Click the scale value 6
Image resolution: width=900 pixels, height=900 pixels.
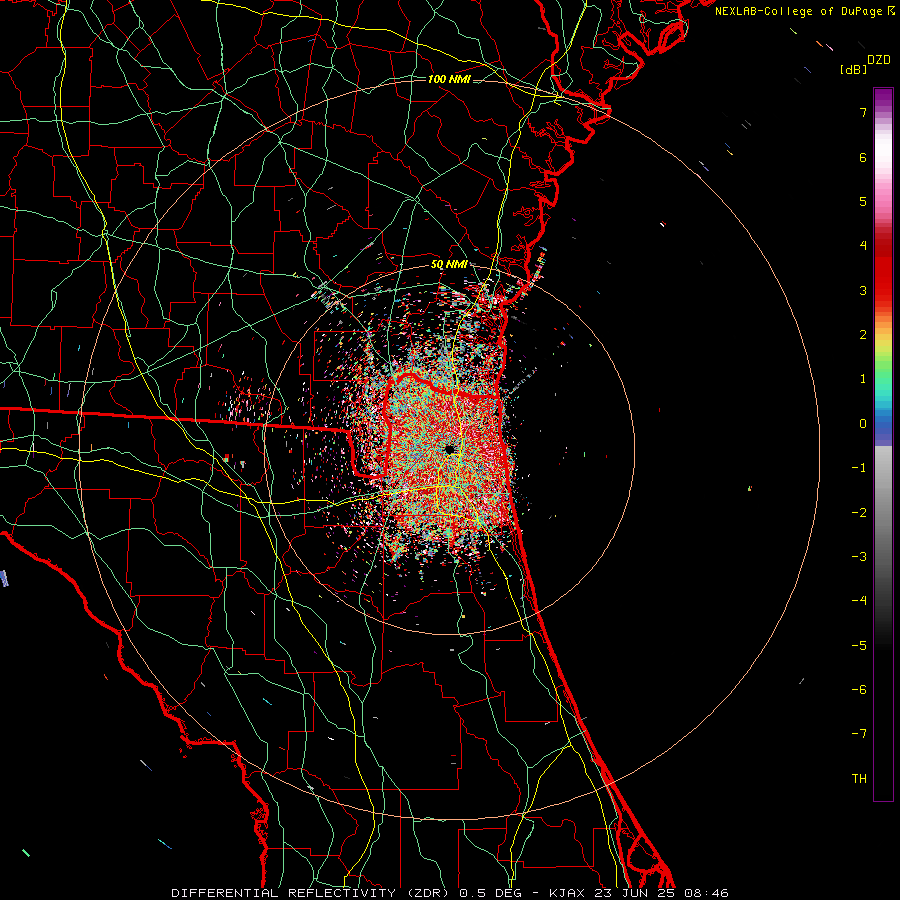863,157
